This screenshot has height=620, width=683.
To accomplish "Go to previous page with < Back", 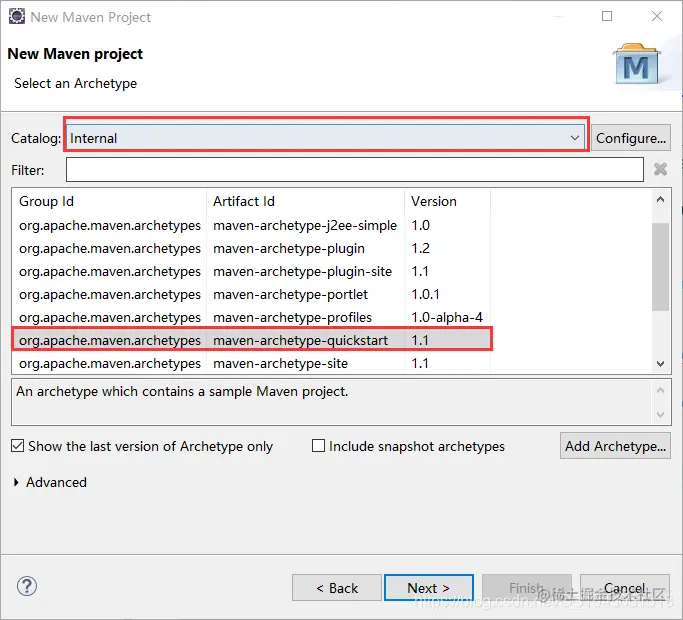I will (x=337, y=588).
